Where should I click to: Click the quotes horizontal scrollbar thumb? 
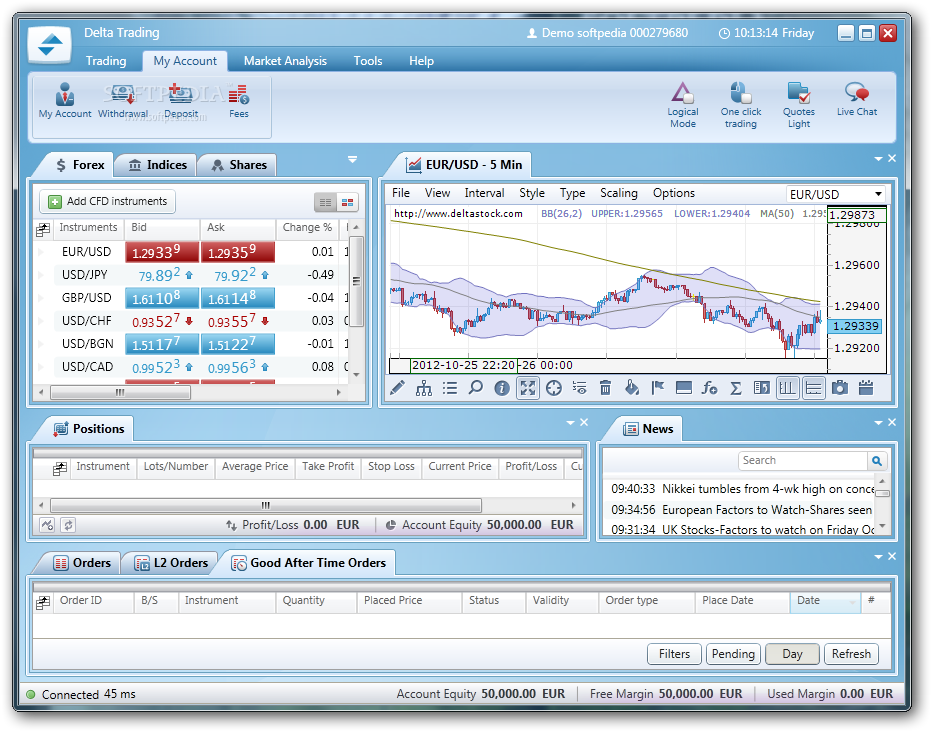121,392
